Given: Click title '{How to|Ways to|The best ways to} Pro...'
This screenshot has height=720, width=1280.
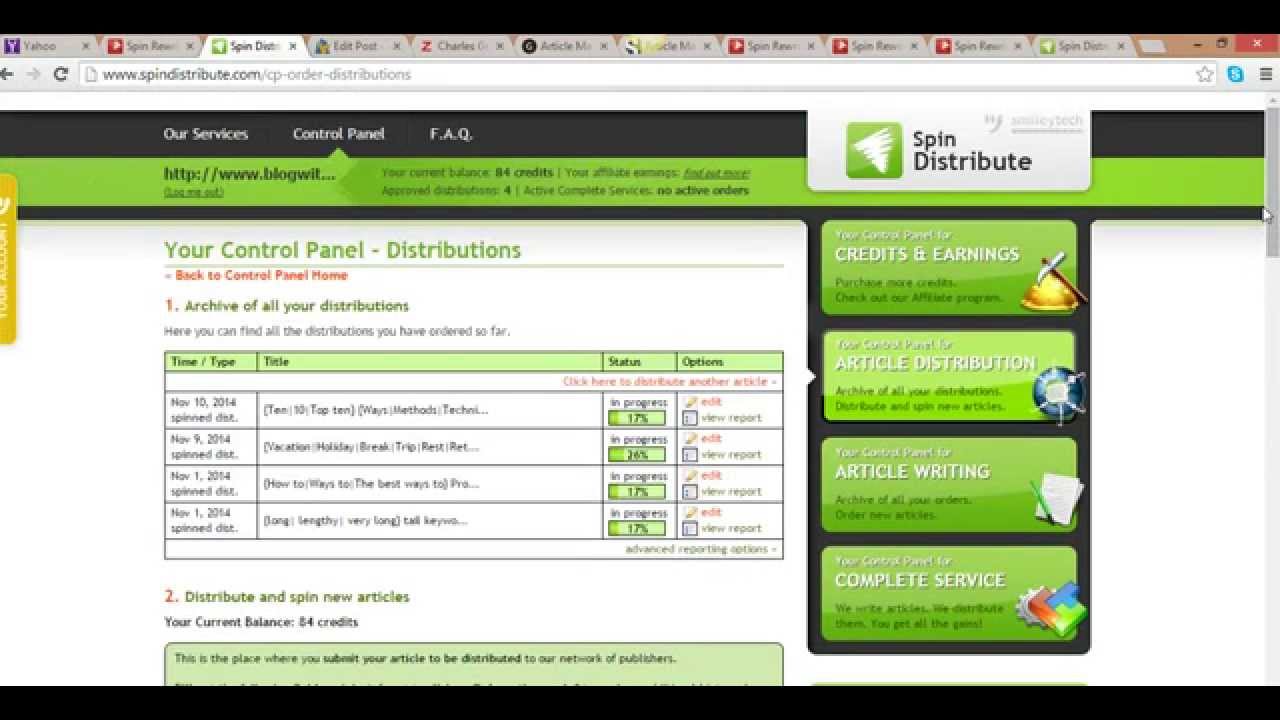Looking at the screenshot, I should pyautogui.click(x=371, y=484).
